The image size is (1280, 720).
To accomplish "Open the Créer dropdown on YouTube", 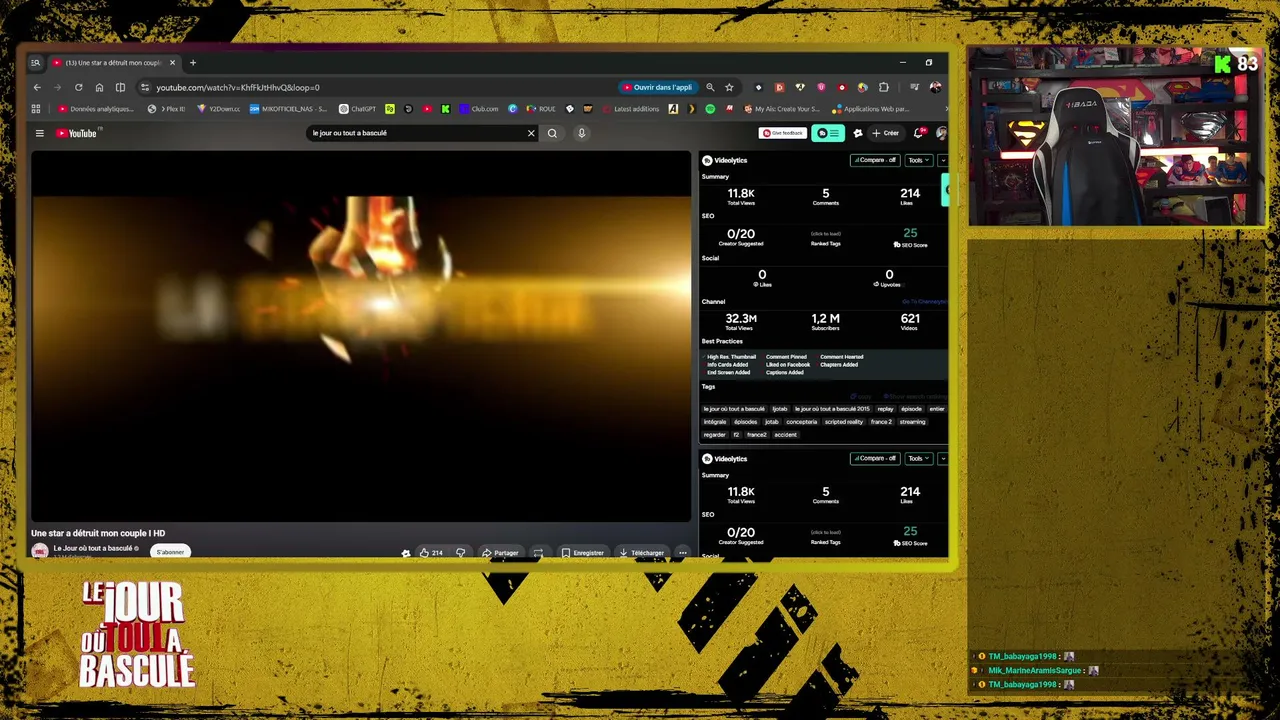I will tap(885, 133).
